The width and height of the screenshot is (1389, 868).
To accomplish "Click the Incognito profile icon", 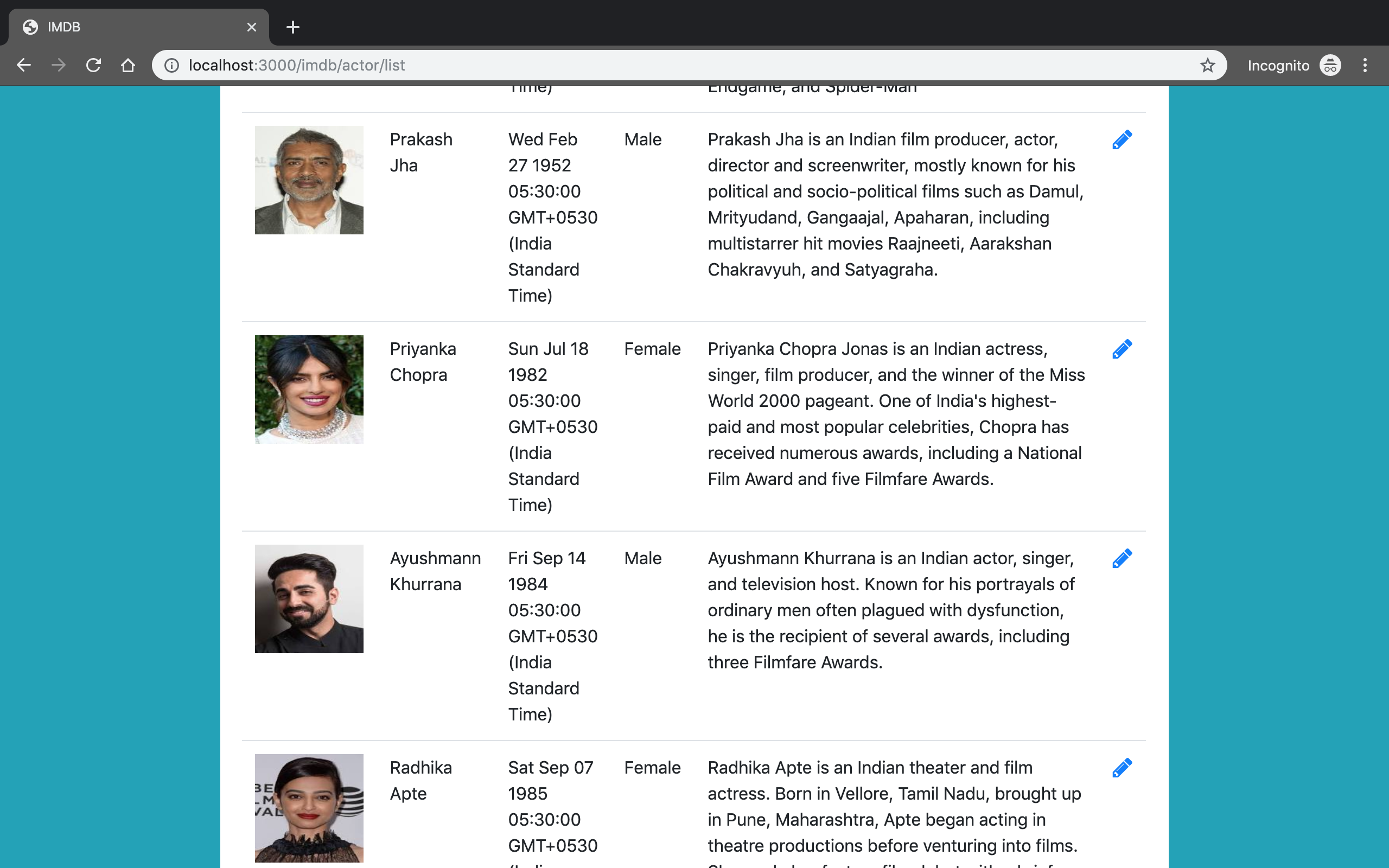I will pos(1330,65).
